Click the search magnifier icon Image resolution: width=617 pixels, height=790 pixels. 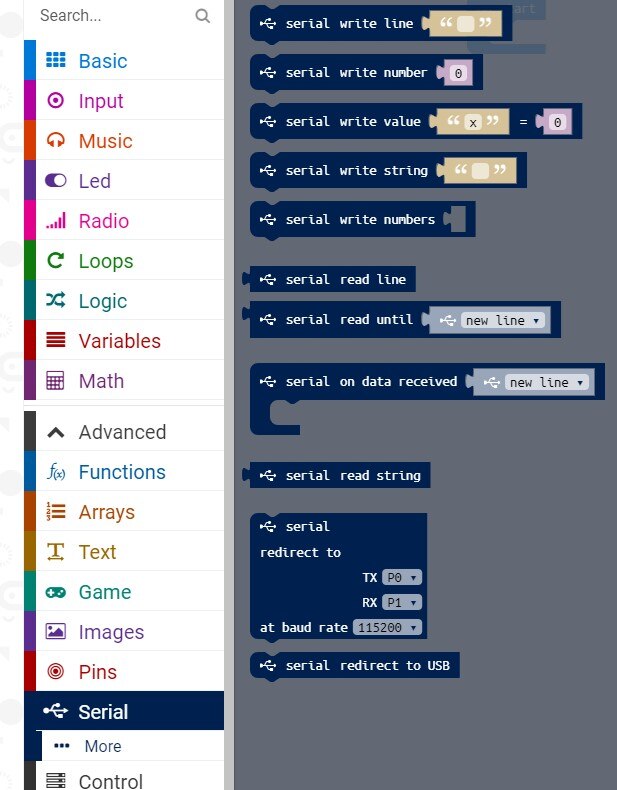203,16
